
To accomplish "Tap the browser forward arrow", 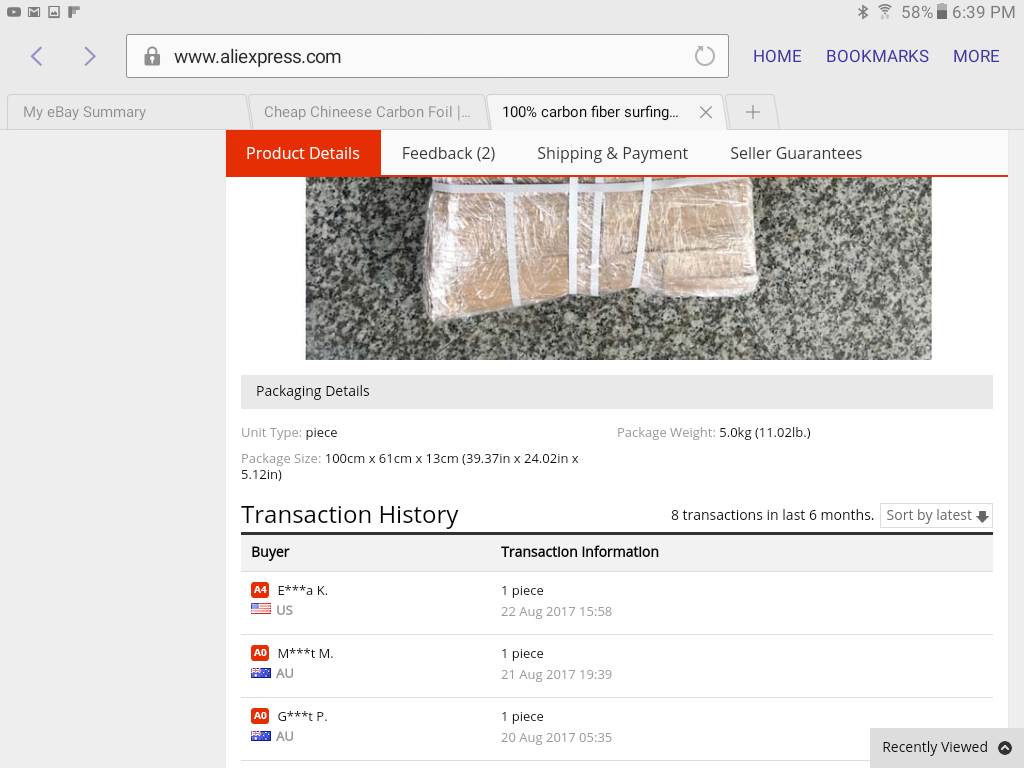I will coord(90,56).
